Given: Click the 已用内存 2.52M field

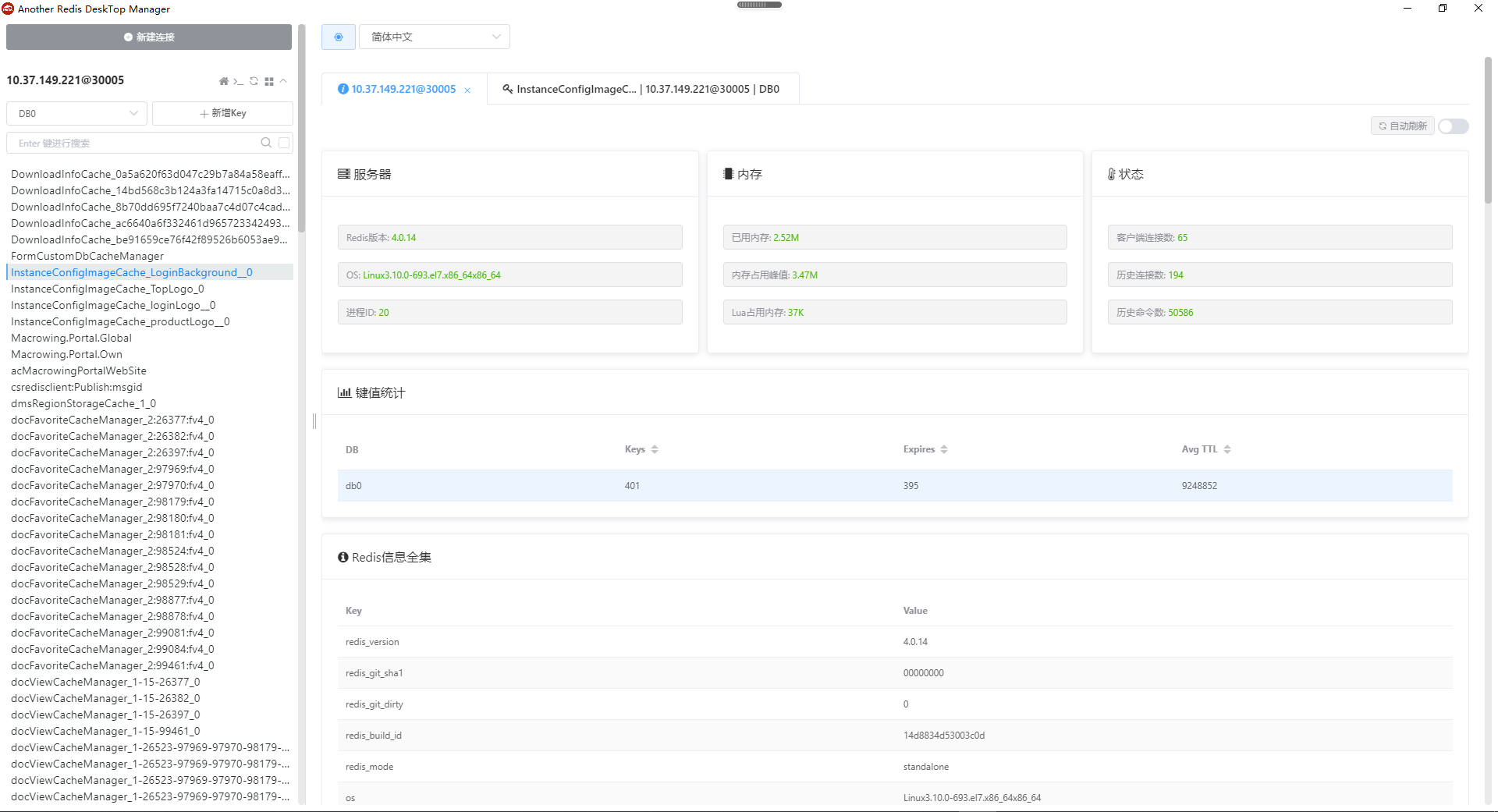Looking at the screenshot, I should pos(895,237).
